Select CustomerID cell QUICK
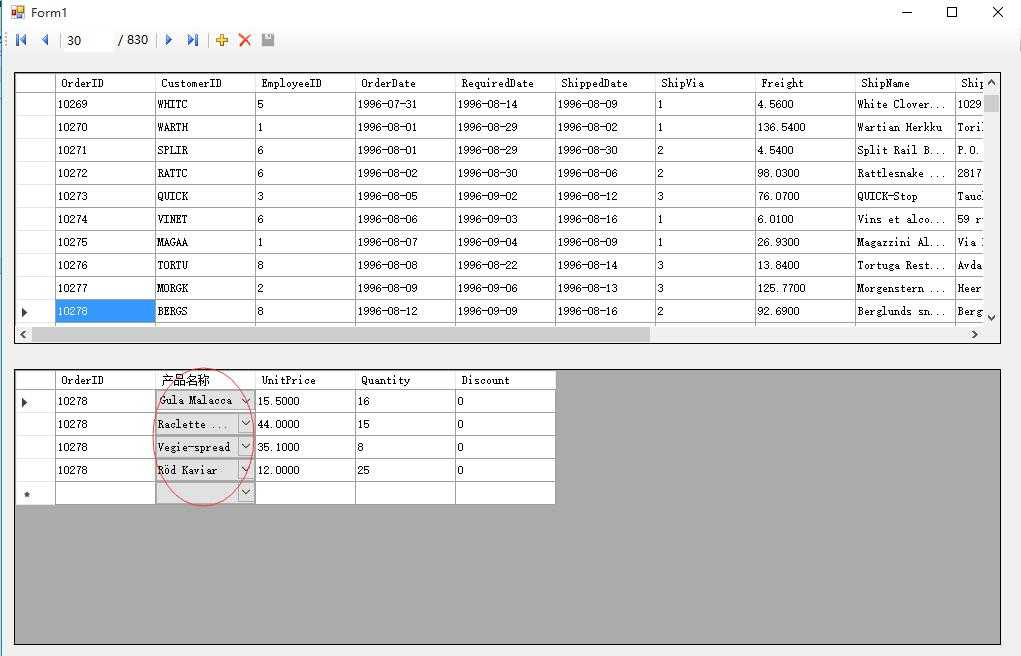Viewport: 1021px width, 656px height. 205,196
